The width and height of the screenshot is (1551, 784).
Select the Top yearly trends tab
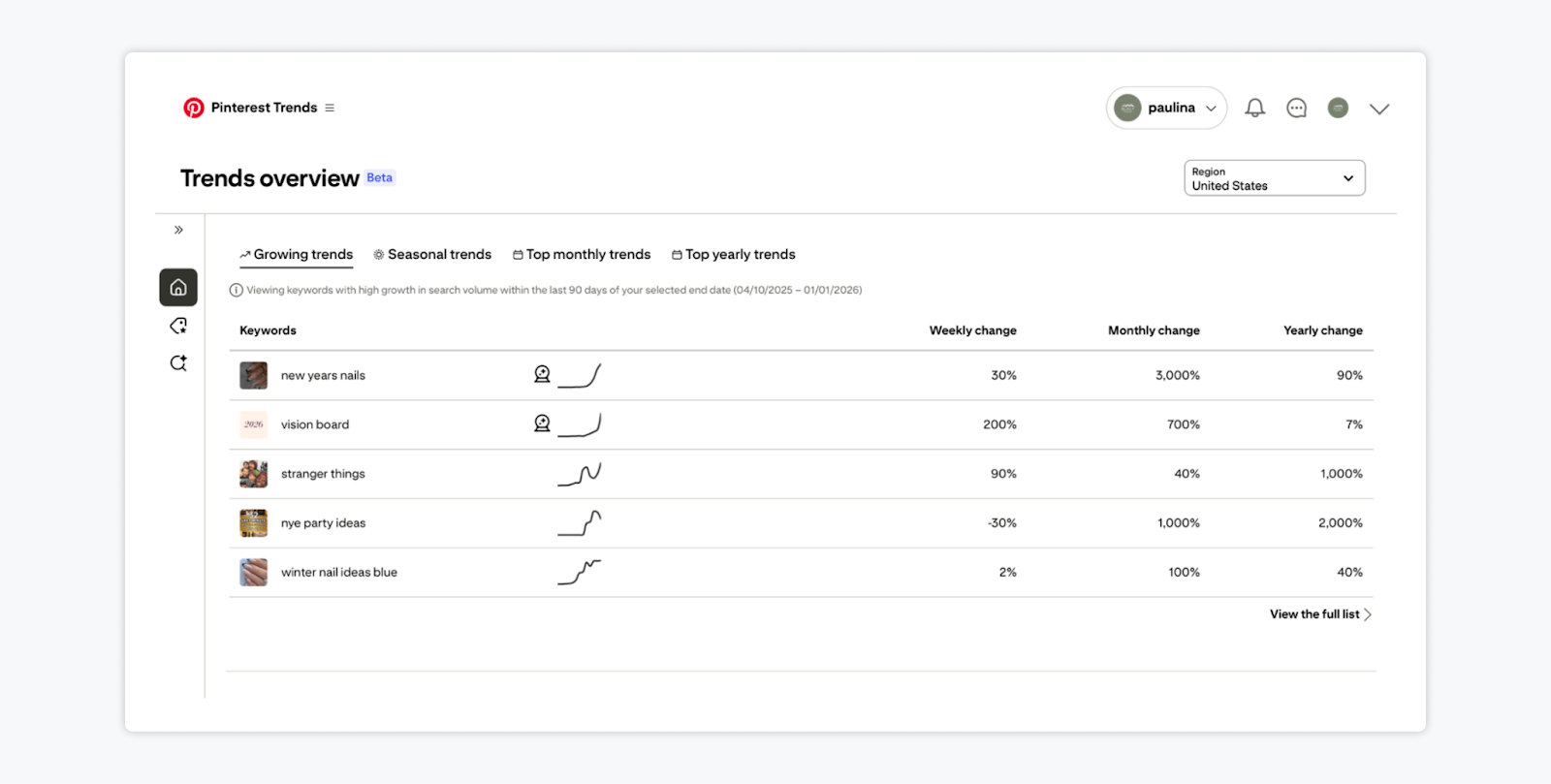pos(734,254)
